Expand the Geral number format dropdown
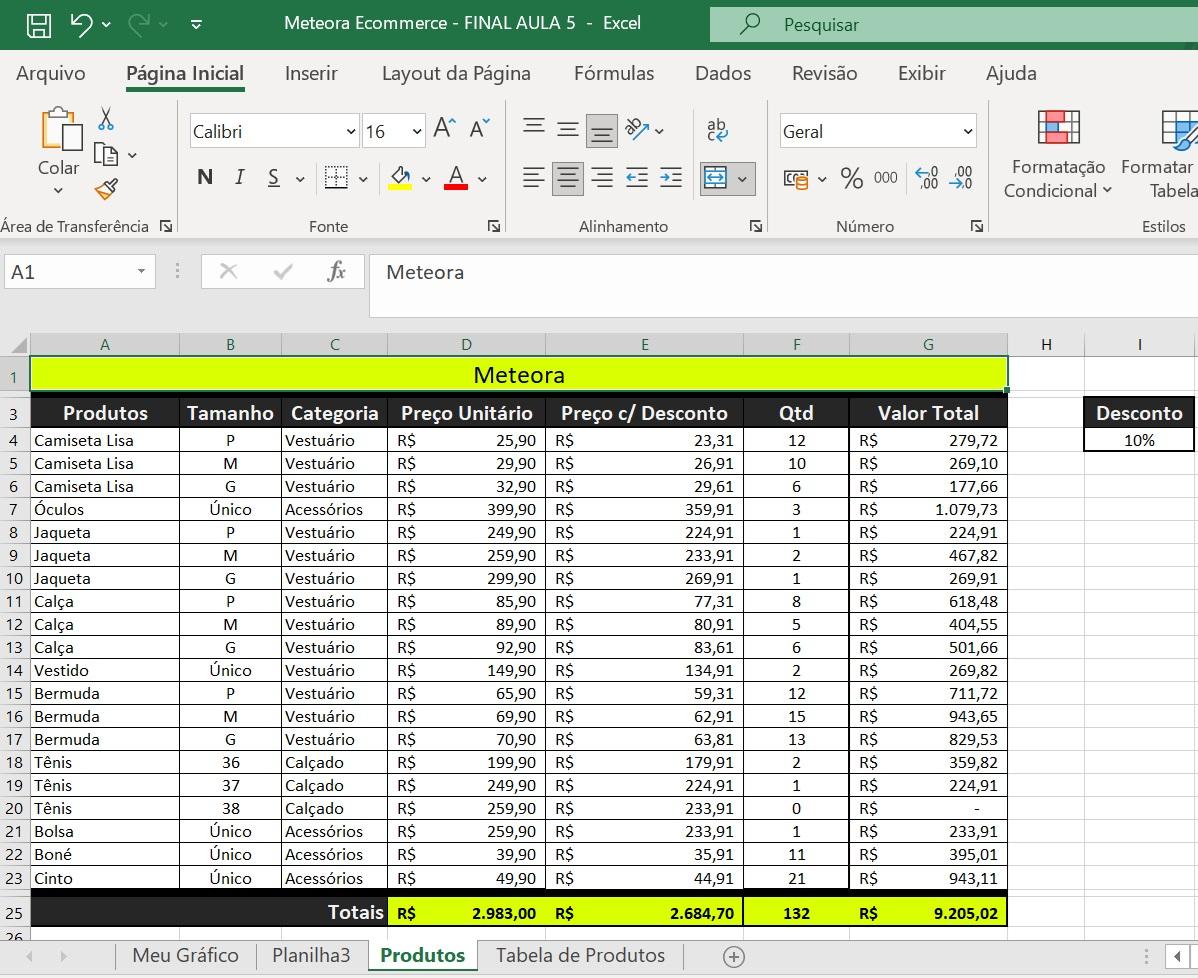Screen dimensions: 1198x978 coord(967,132)
